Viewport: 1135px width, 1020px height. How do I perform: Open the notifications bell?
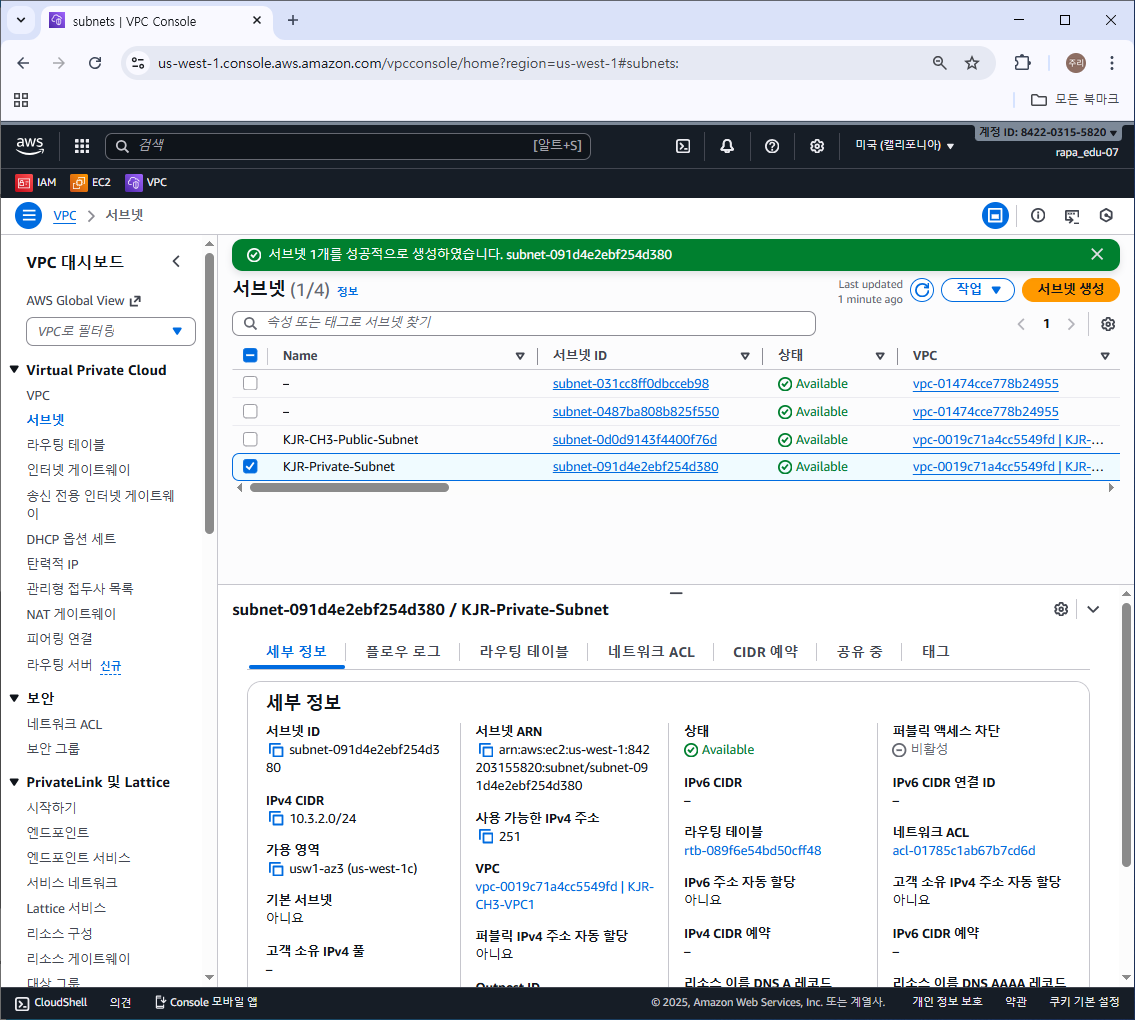[x=727, y=146]
